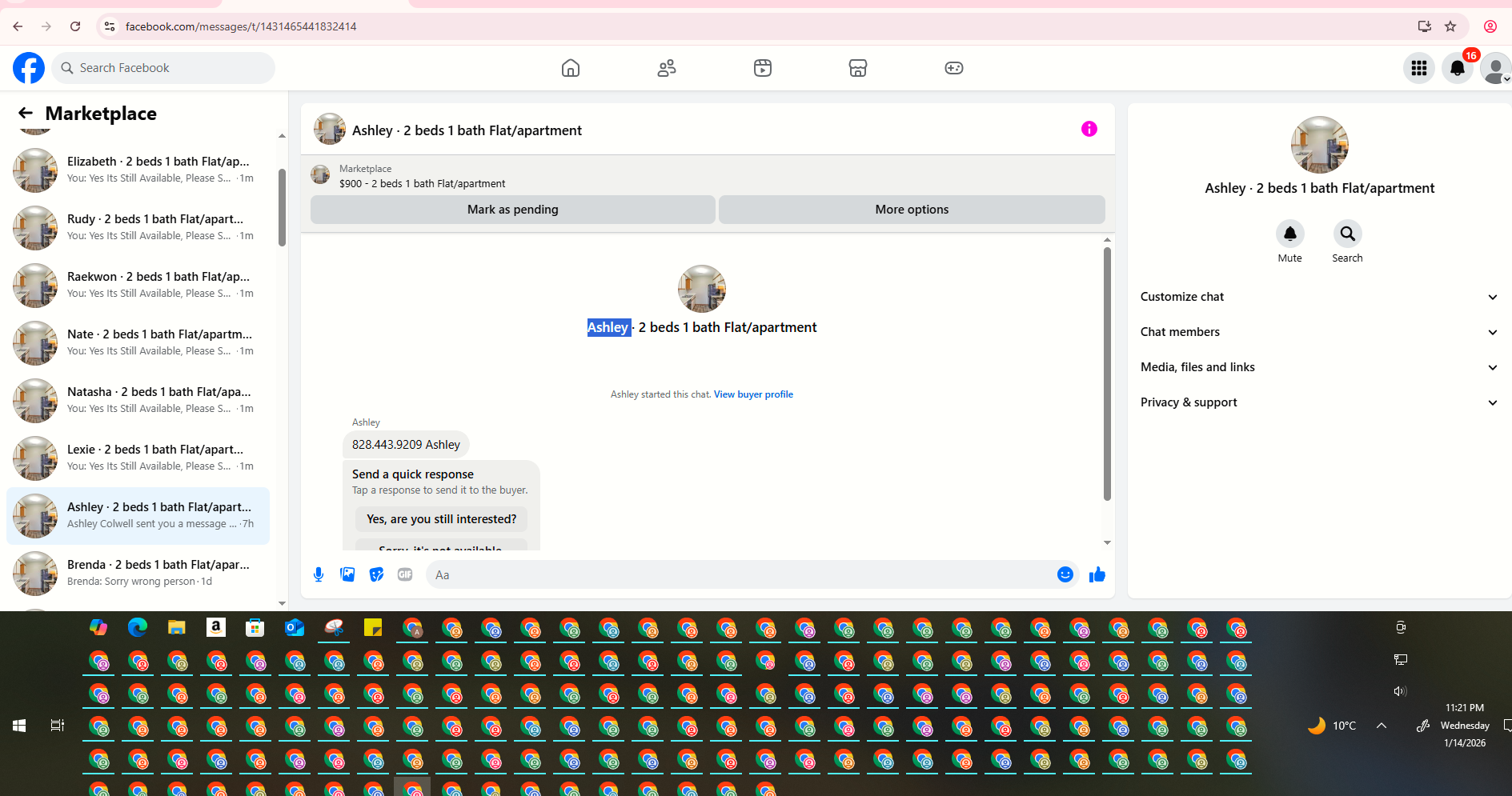Screen dimensions: 1512x796
Task: Launch Microsoft Edge from the taskbar
Action: point(138,627)
